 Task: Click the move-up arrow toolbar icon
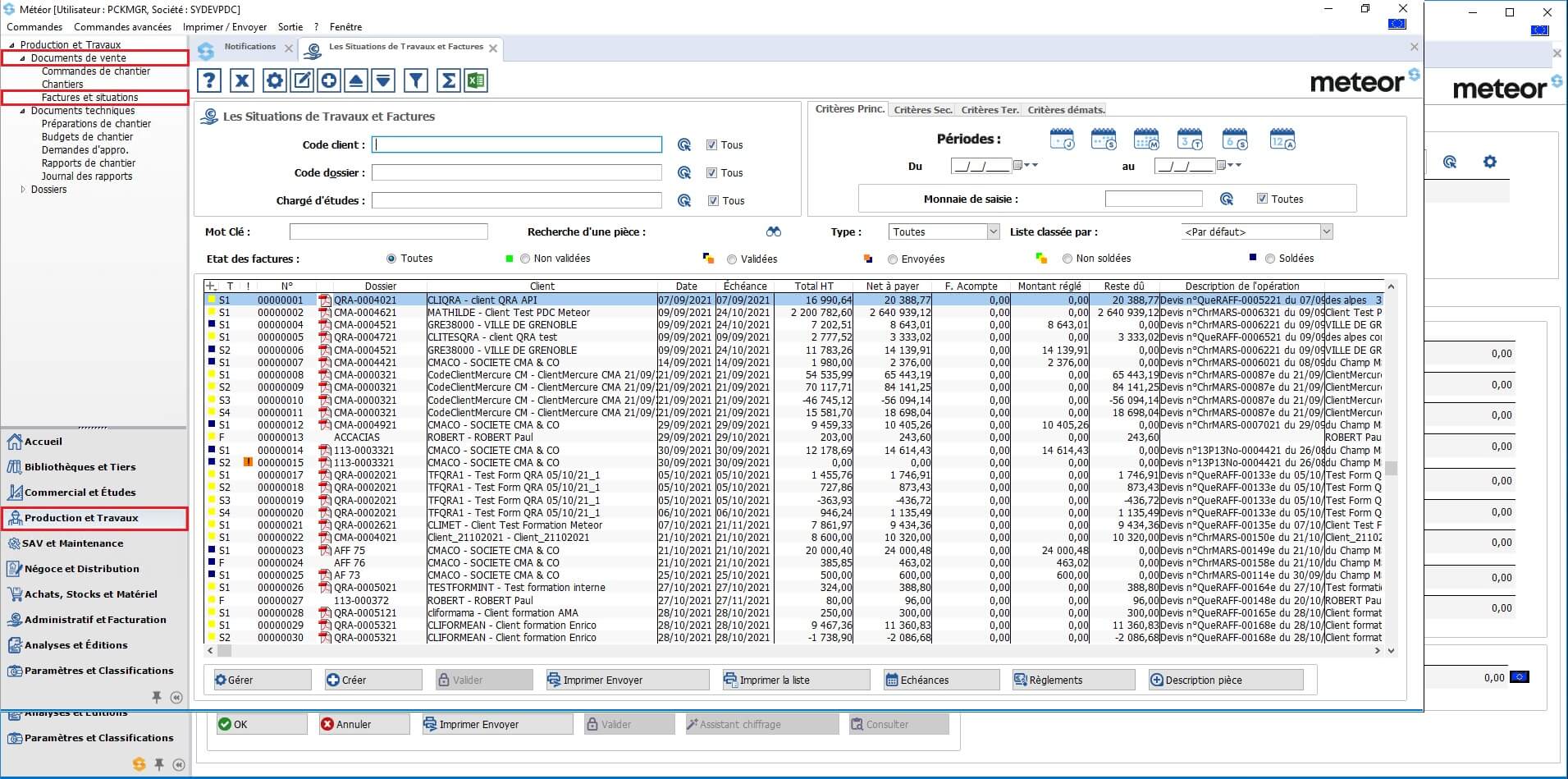tap(356, 80)
